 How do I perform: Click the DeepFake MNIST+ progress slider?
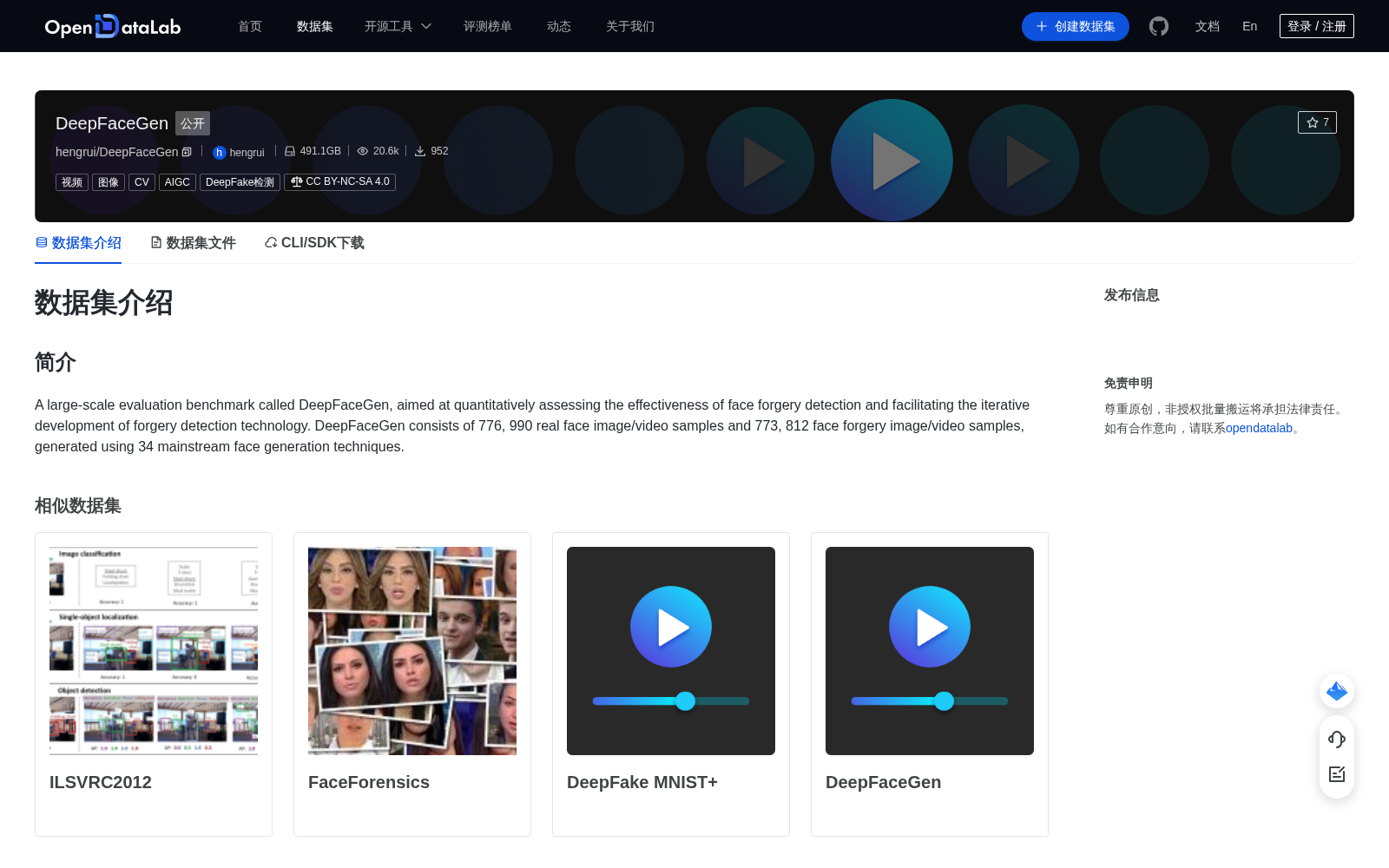tap(671, 700)
